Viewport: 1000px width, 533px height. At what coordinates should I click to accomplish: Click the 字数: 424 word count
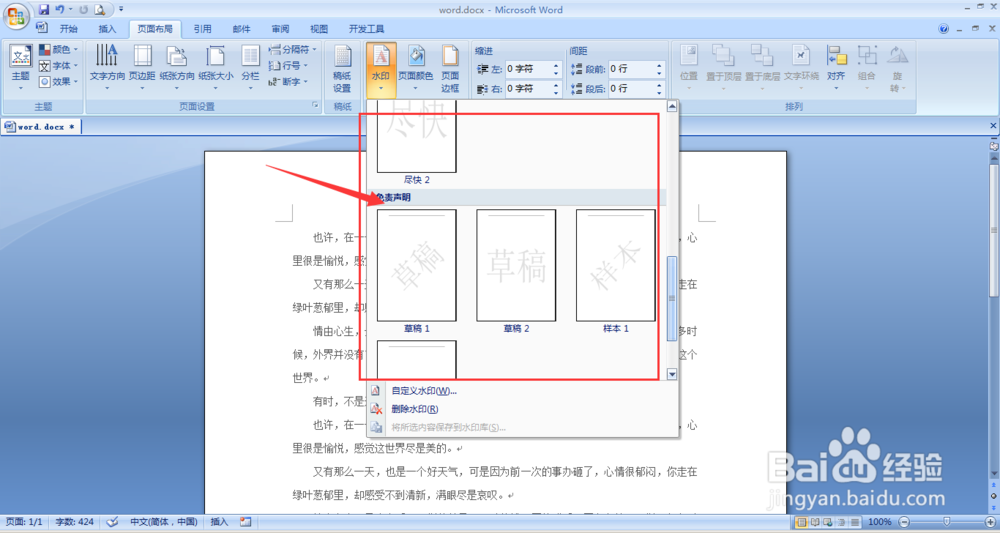coord(74,522)
